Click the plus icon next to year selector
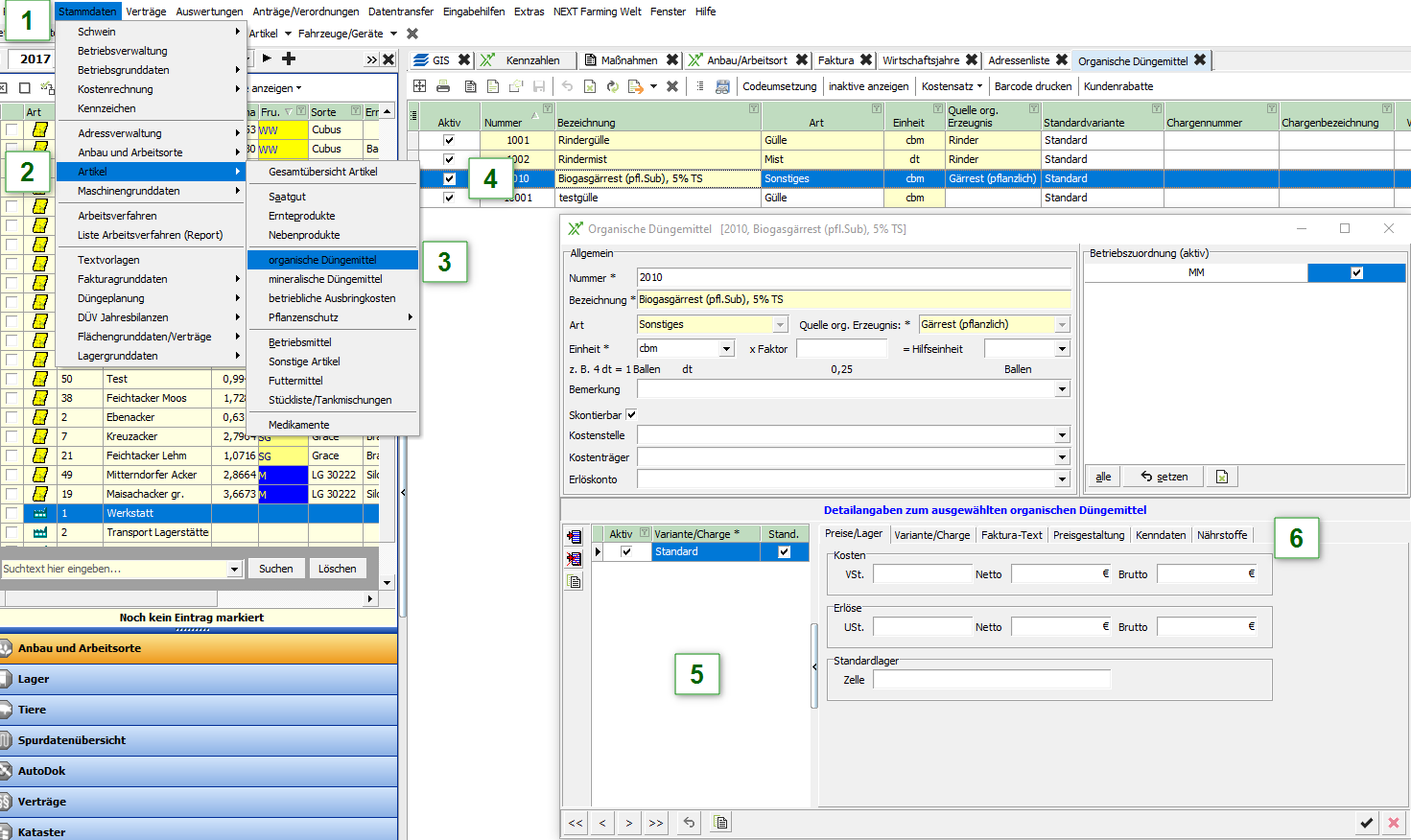This screenshot has height=840, width=1411. (x=288, y=58)
